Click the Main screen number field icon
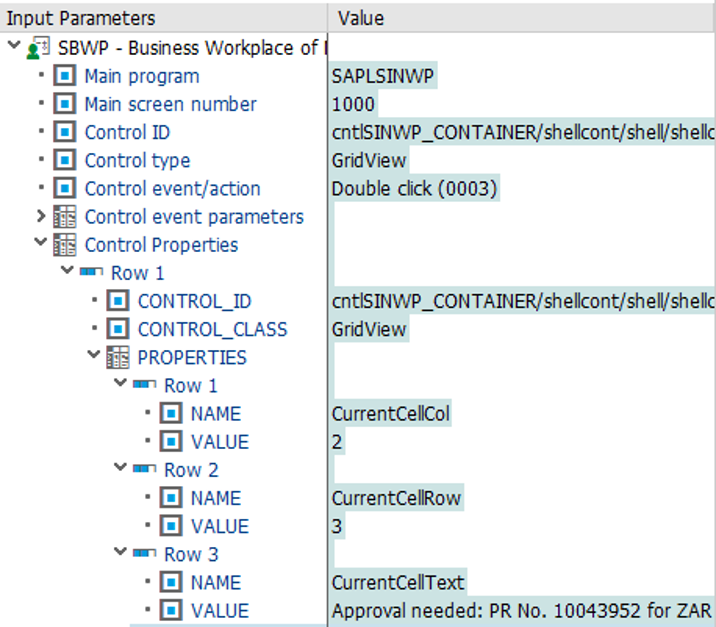The height and width of the screenshot is (627, 716). pos(65,104)
